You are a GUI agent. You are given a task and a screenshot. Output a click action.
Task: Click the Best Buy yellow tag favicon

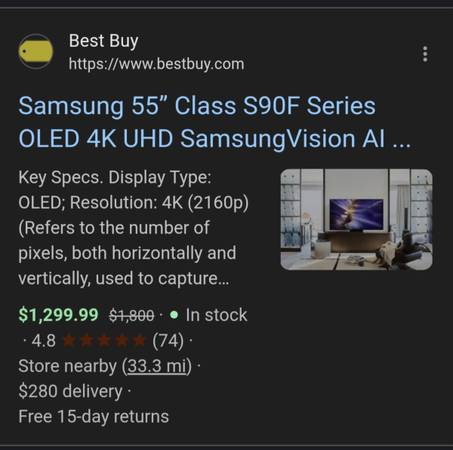coord(36,51)
